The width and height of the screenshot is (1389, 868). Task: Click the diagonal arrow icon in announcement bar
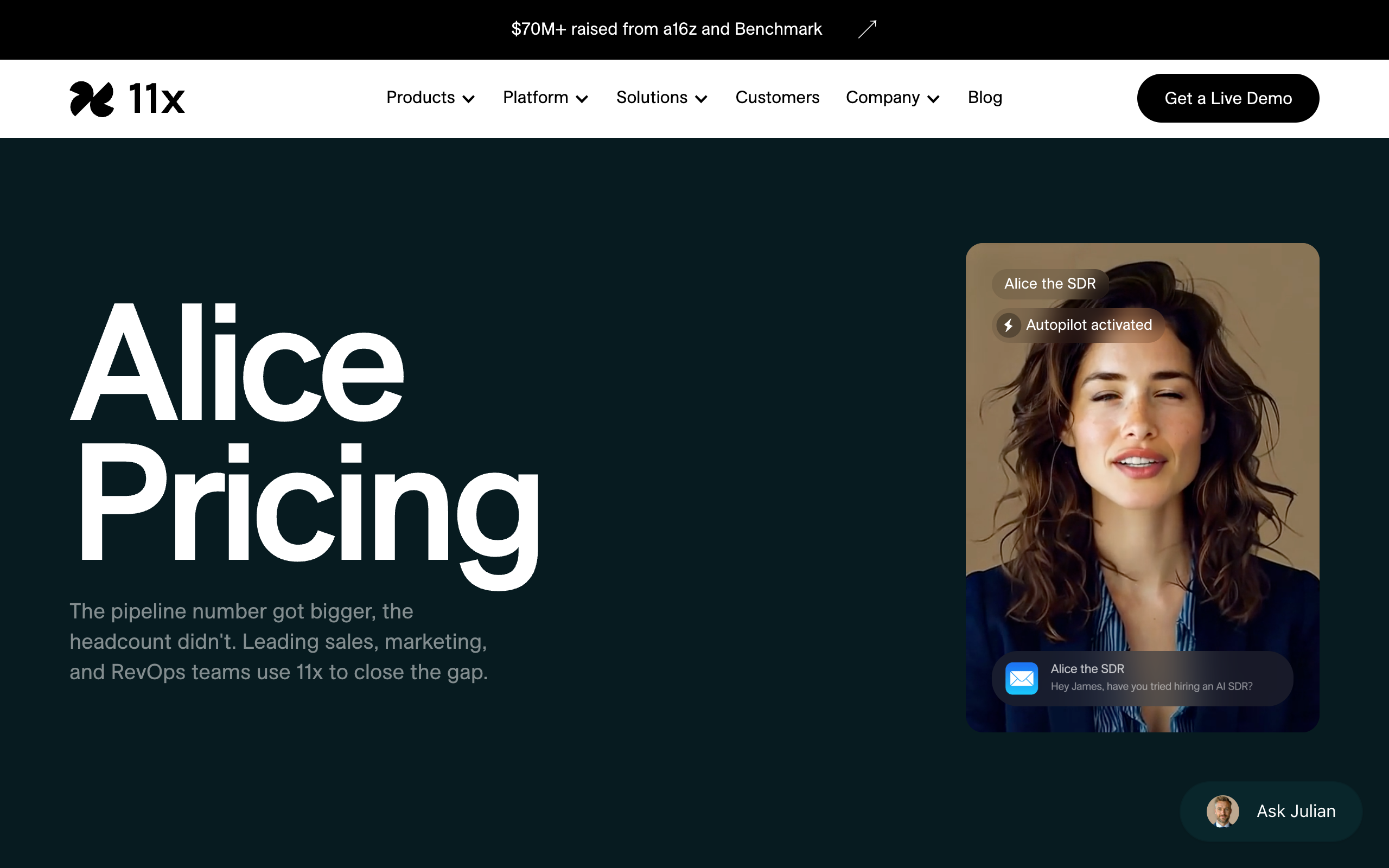pyautogui.click(x=867, y=29)
